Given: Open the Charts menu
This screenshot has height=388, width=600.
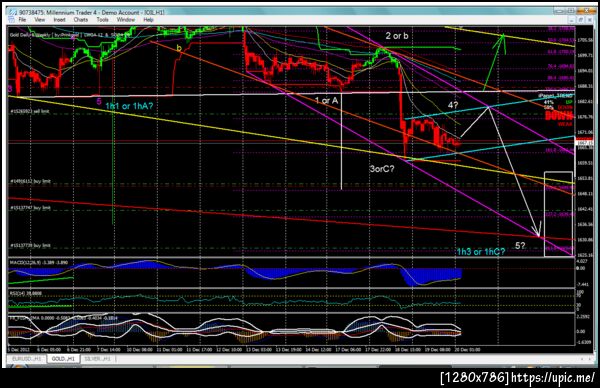Looking at the screenshot, I should (x=81, y=20).
